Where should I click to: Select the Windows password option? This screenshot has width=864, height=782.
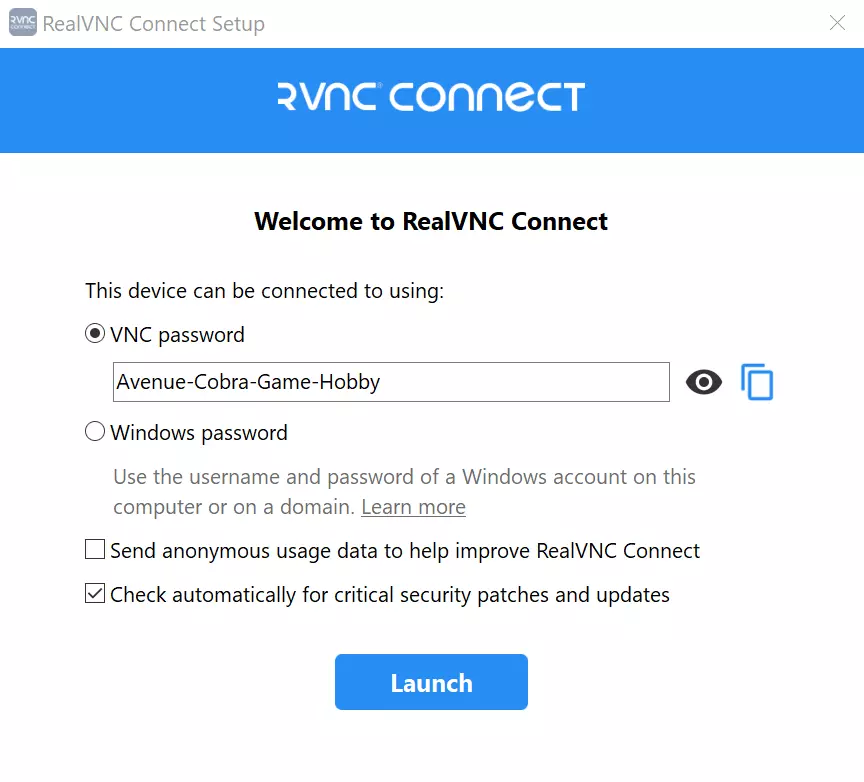[95, 431]
